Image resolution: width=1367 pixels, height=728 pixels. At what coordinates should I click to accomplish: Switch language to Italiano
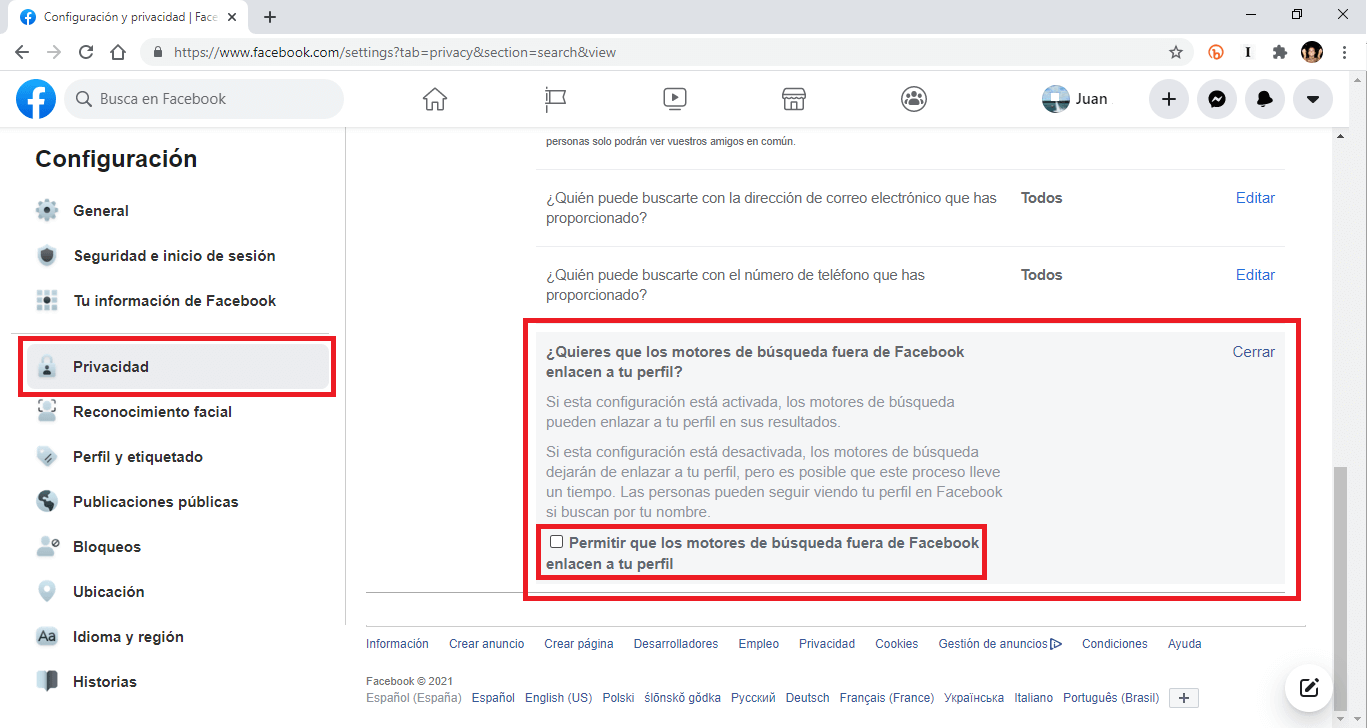(x=1034, y=698)
